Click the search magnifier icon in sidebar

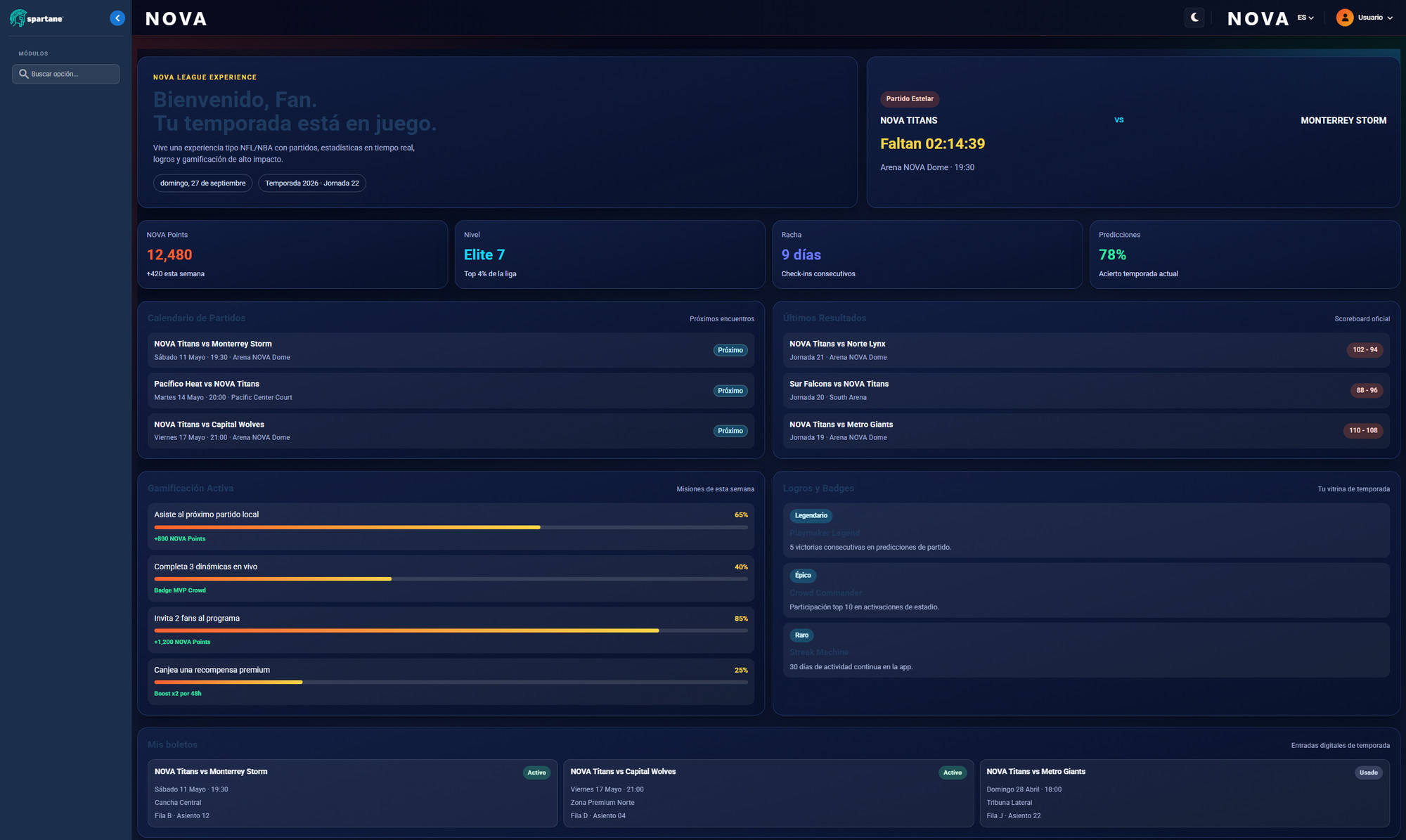(x=24, y=74)
